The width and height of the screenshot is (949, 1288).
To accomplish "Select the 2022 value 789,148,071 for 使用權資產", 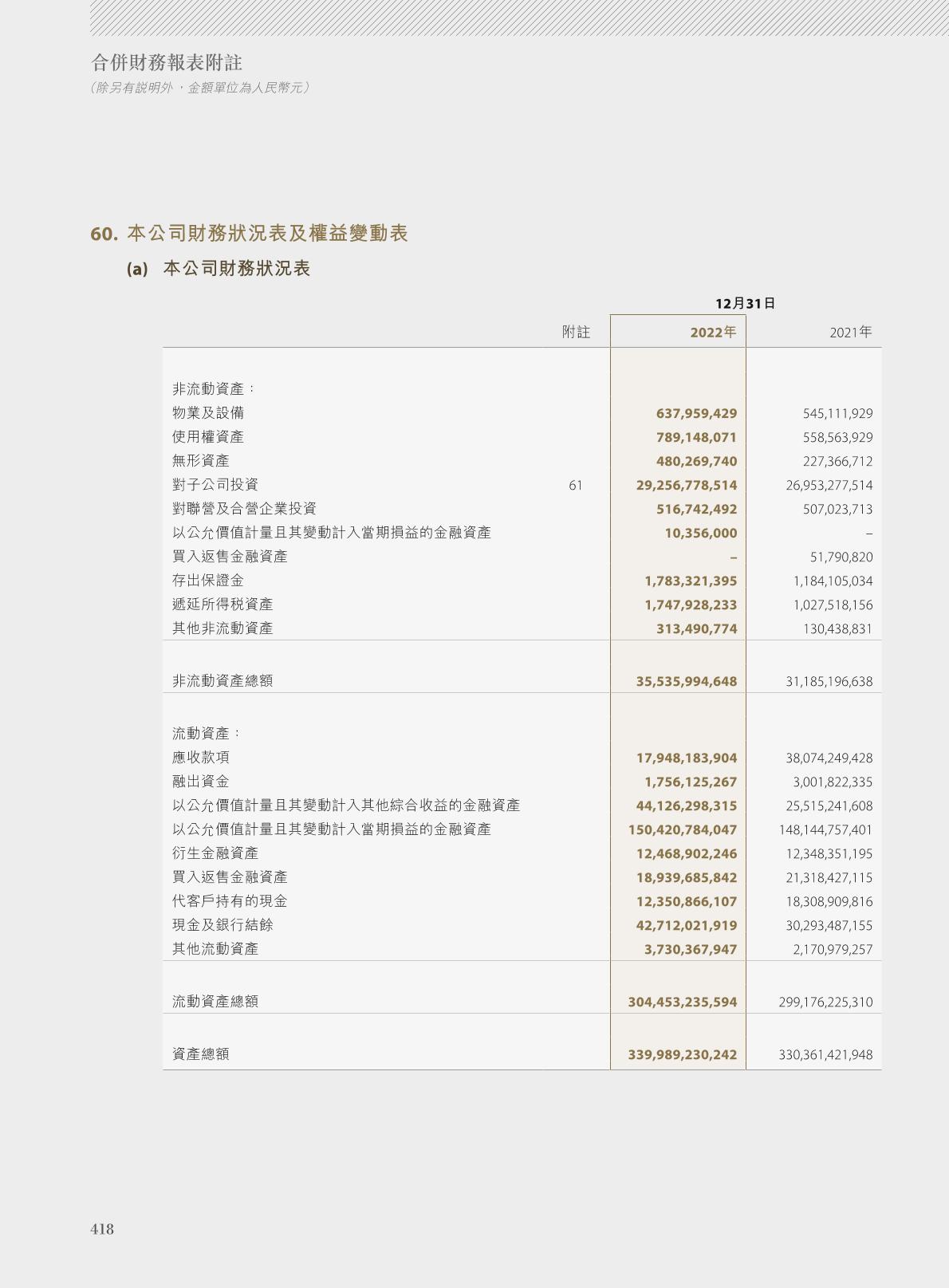I will [696, 437].
